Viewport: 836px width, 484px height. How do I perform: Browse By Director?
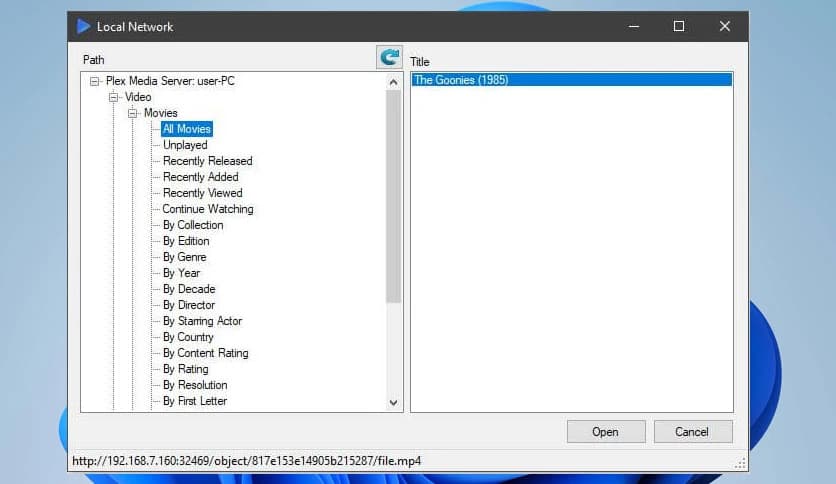point(189,305)
